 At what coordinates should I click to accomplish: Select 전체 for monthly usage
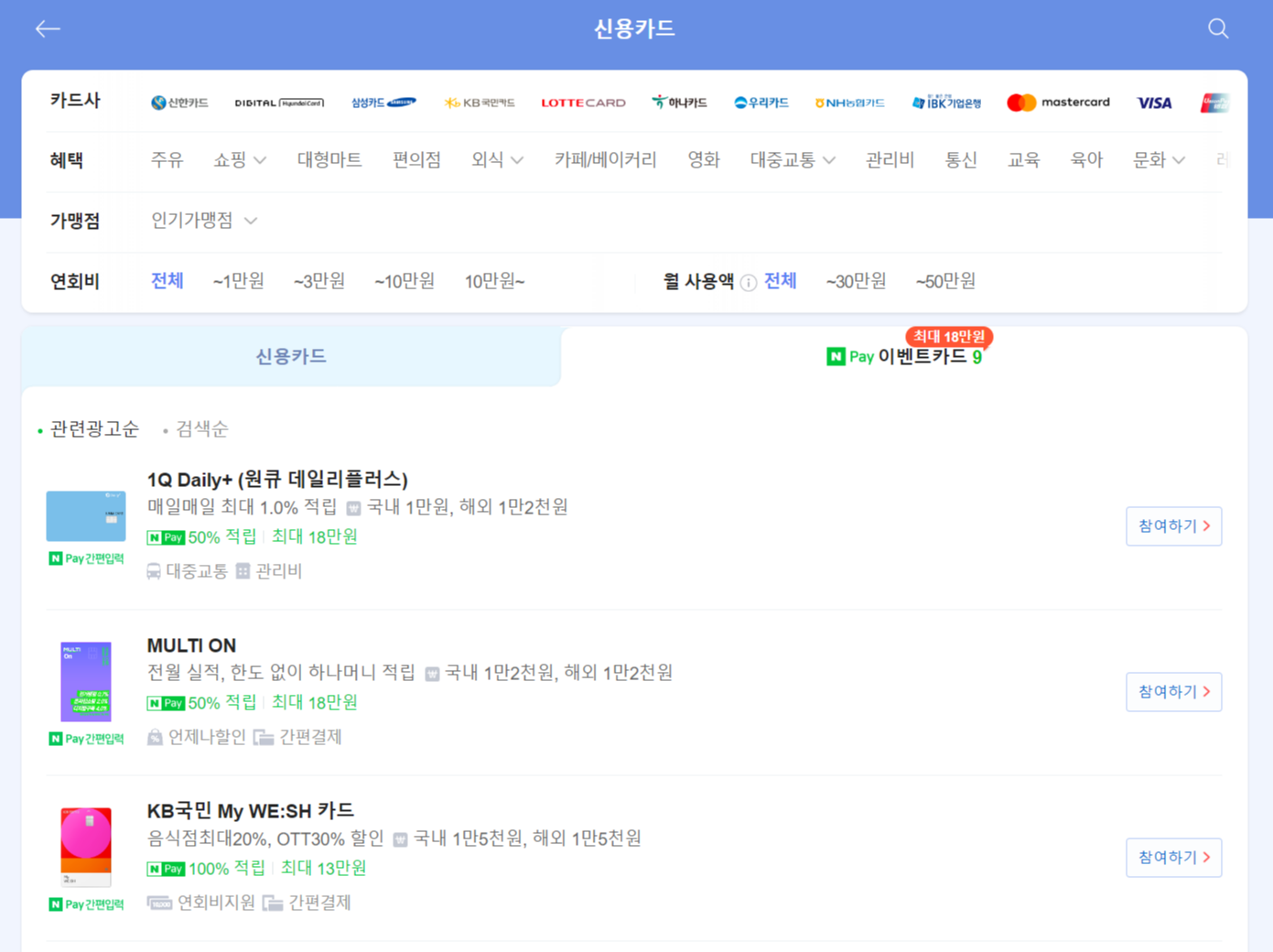[x=780, y=281]
